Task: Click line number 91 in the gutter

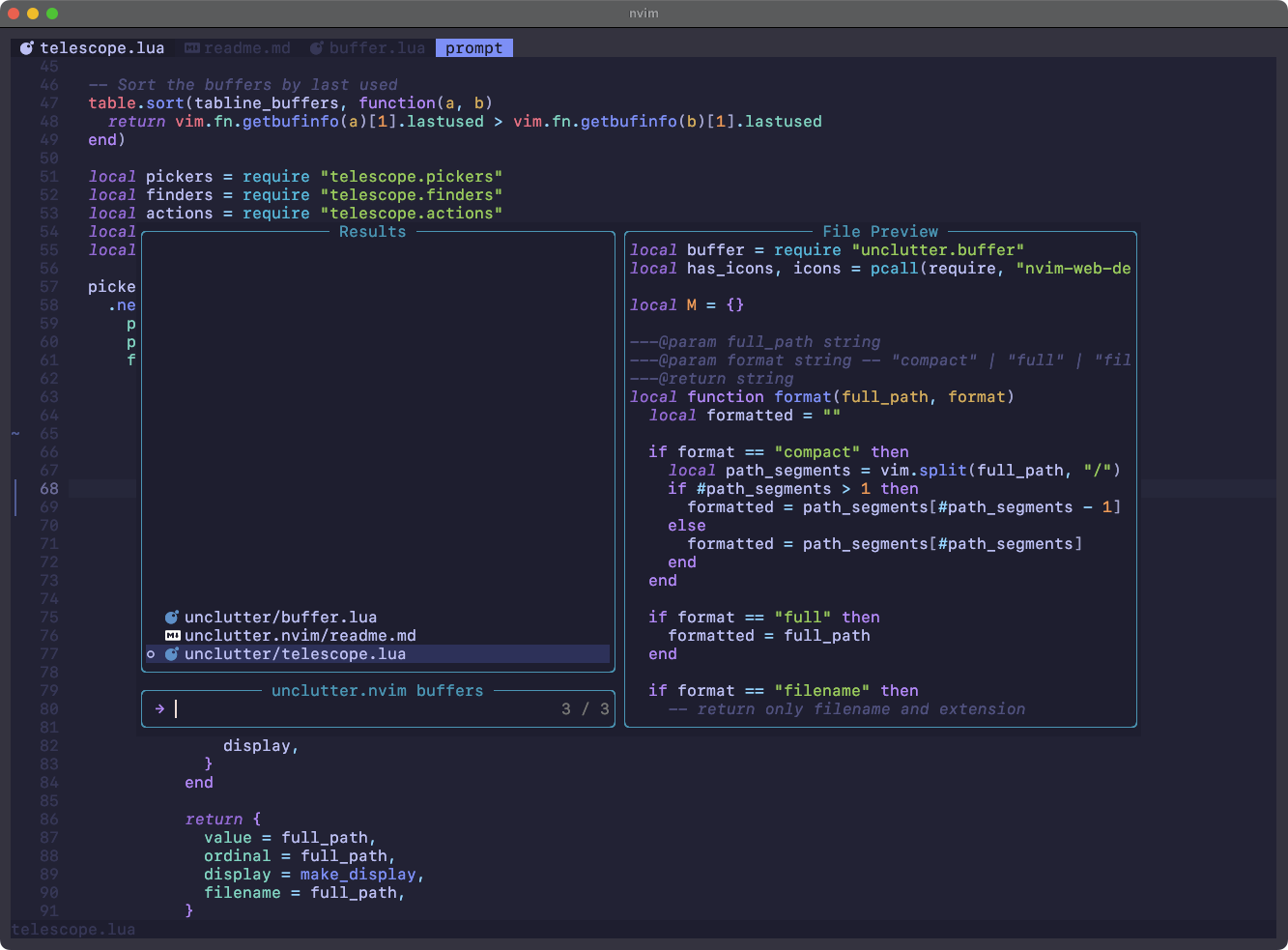Action: pyautogui.click(x=49, y=911)
